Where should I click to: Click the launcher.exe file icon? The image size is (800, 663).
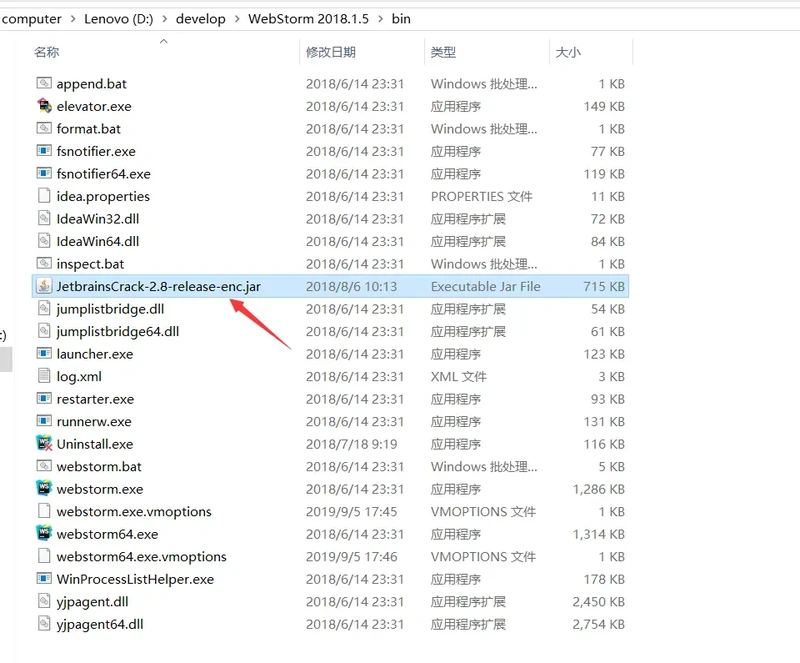click(44, 354)
